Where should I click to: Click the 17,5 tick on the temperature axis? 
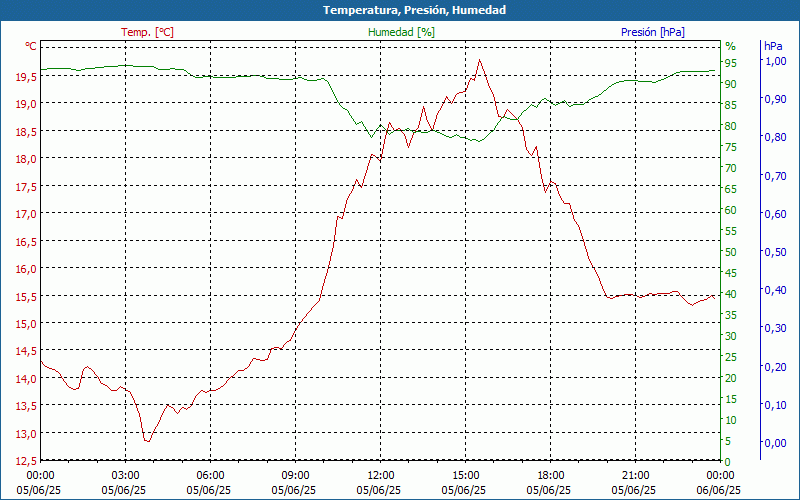pos(26,187)
